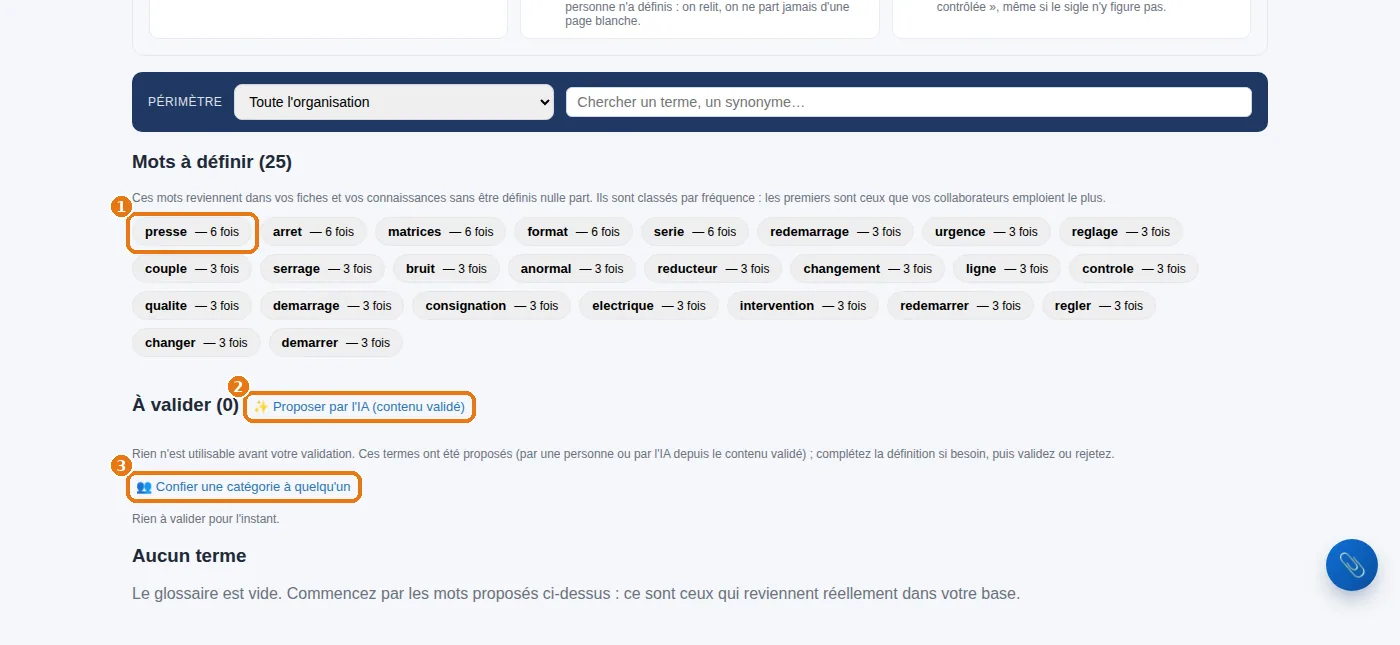
Task: Click 'Confier une catégorie à quelqu'un' link
Action: pos(244,487)
